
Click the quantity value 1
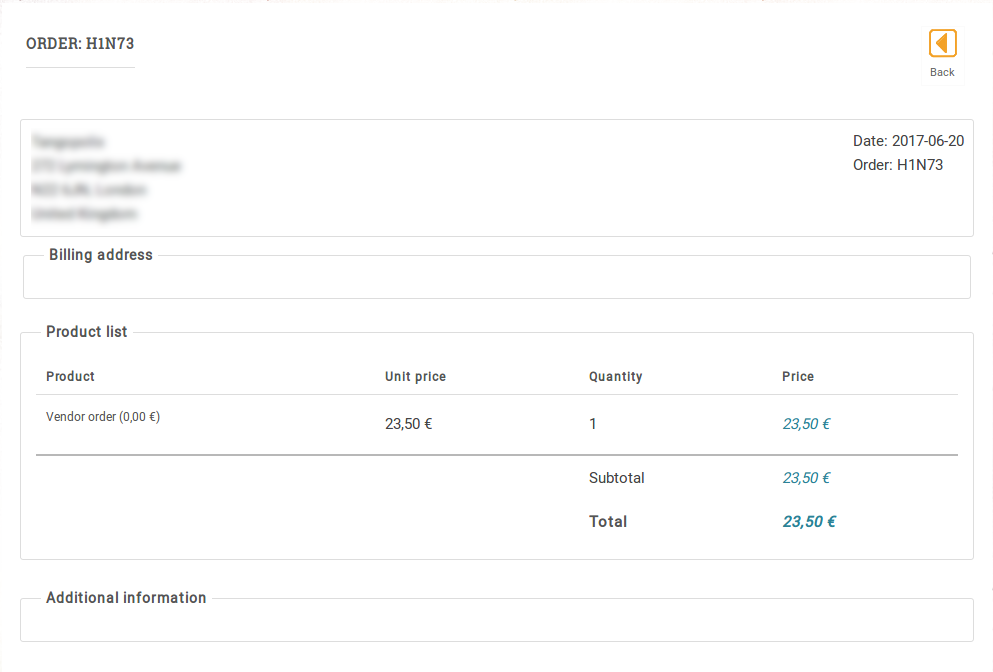point(593,424)
